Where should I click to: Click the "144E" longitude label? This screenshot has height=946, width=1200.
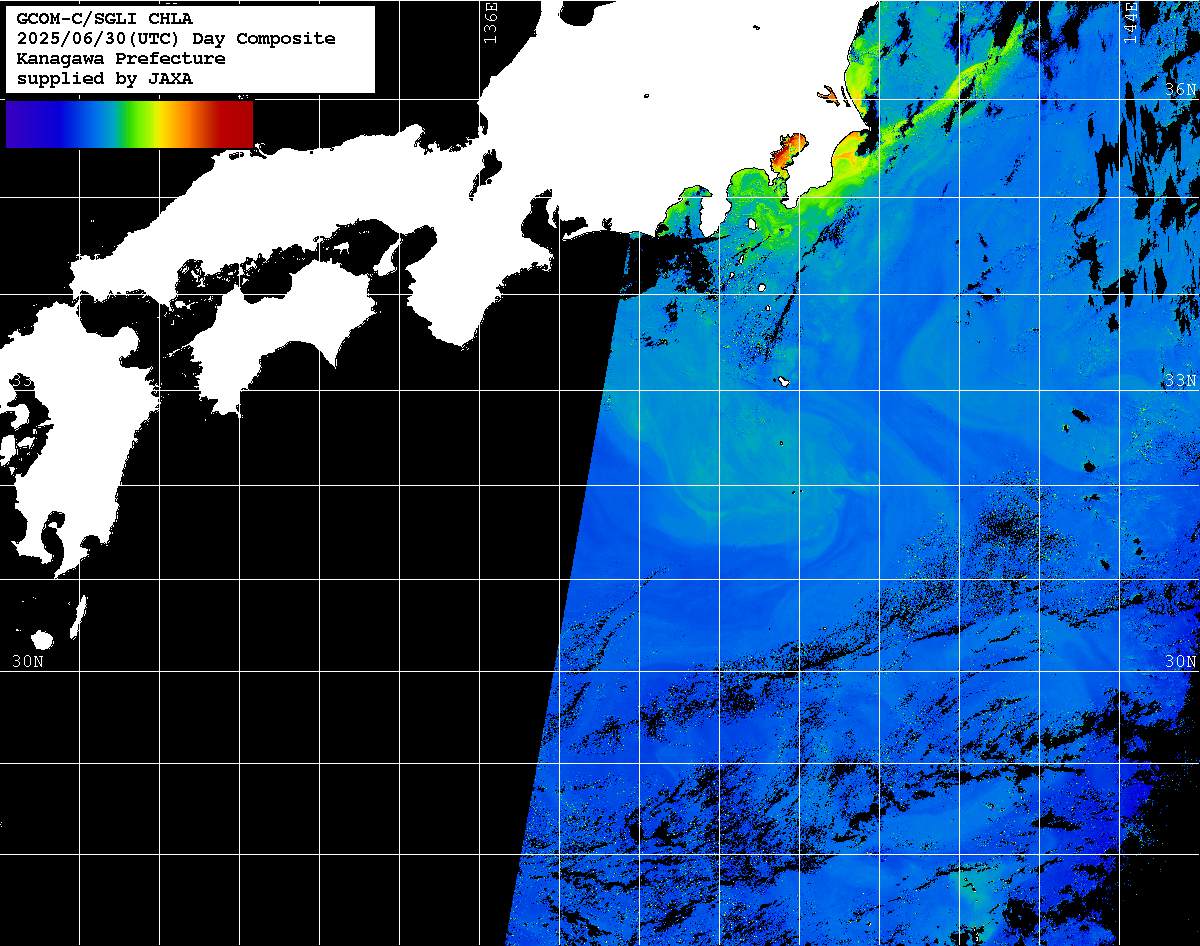(x=1130, y=23)
